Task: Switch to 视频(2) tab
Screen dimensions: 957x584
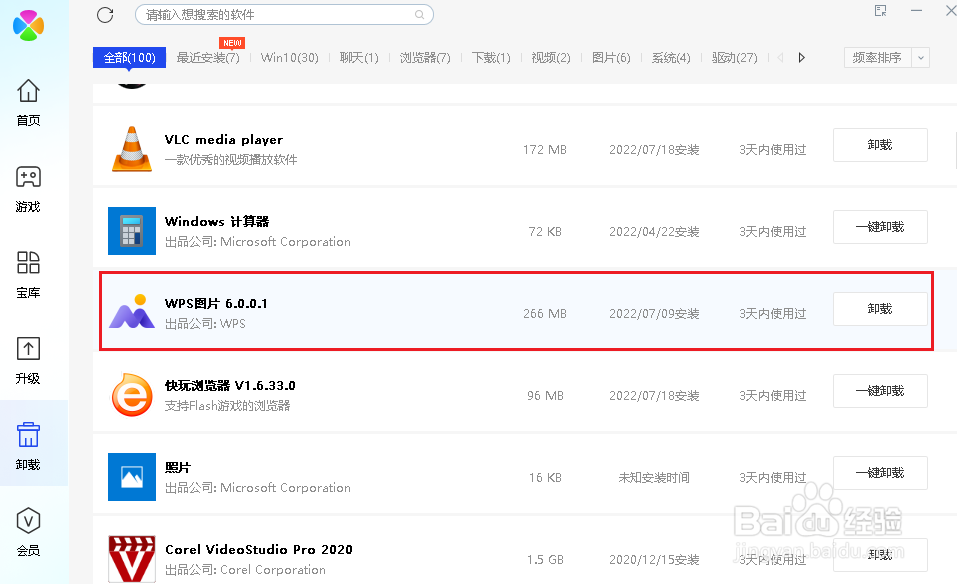Action: pos(551,57)
